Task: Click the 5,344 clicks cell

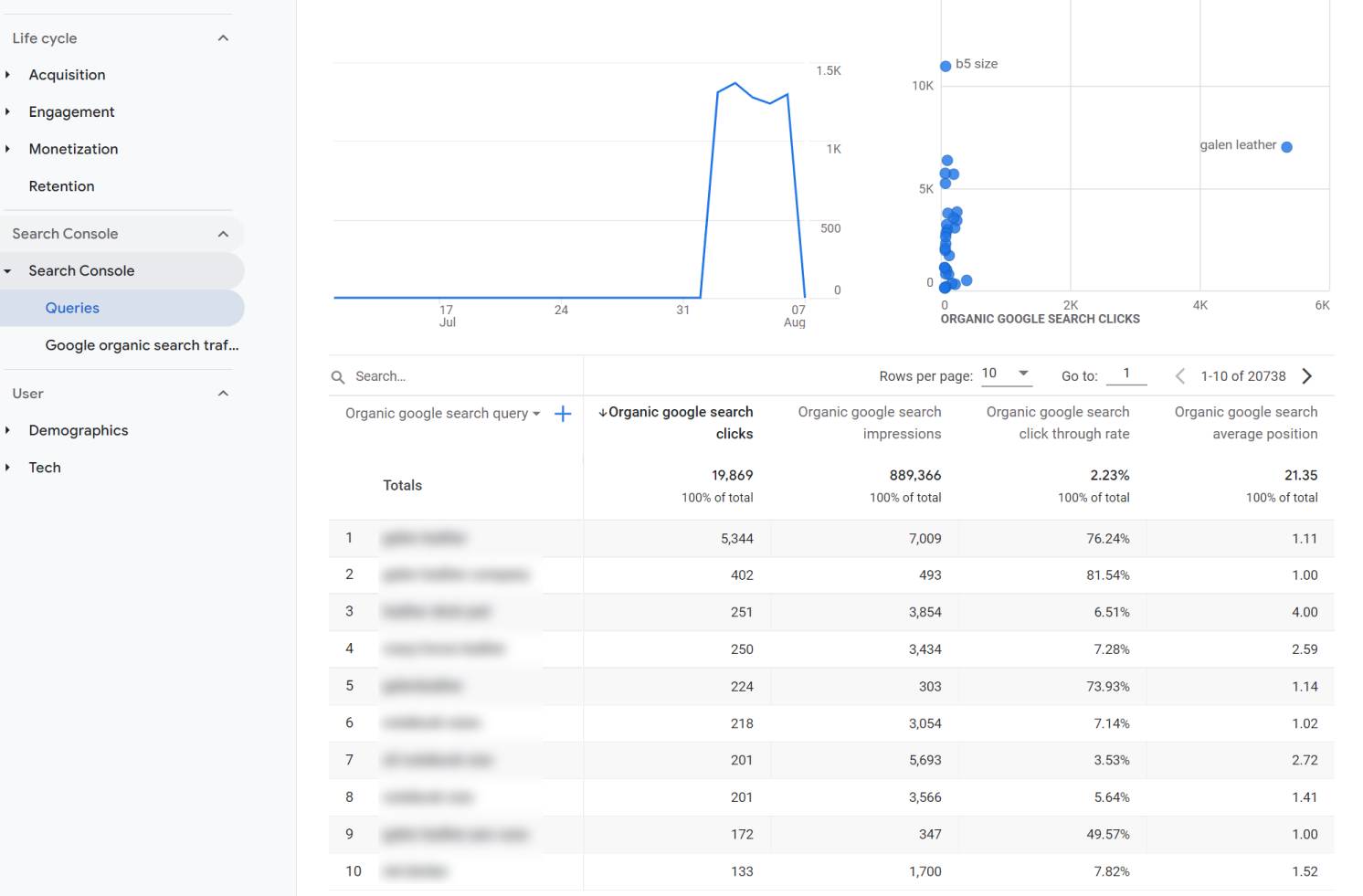Action: (736, 539)
